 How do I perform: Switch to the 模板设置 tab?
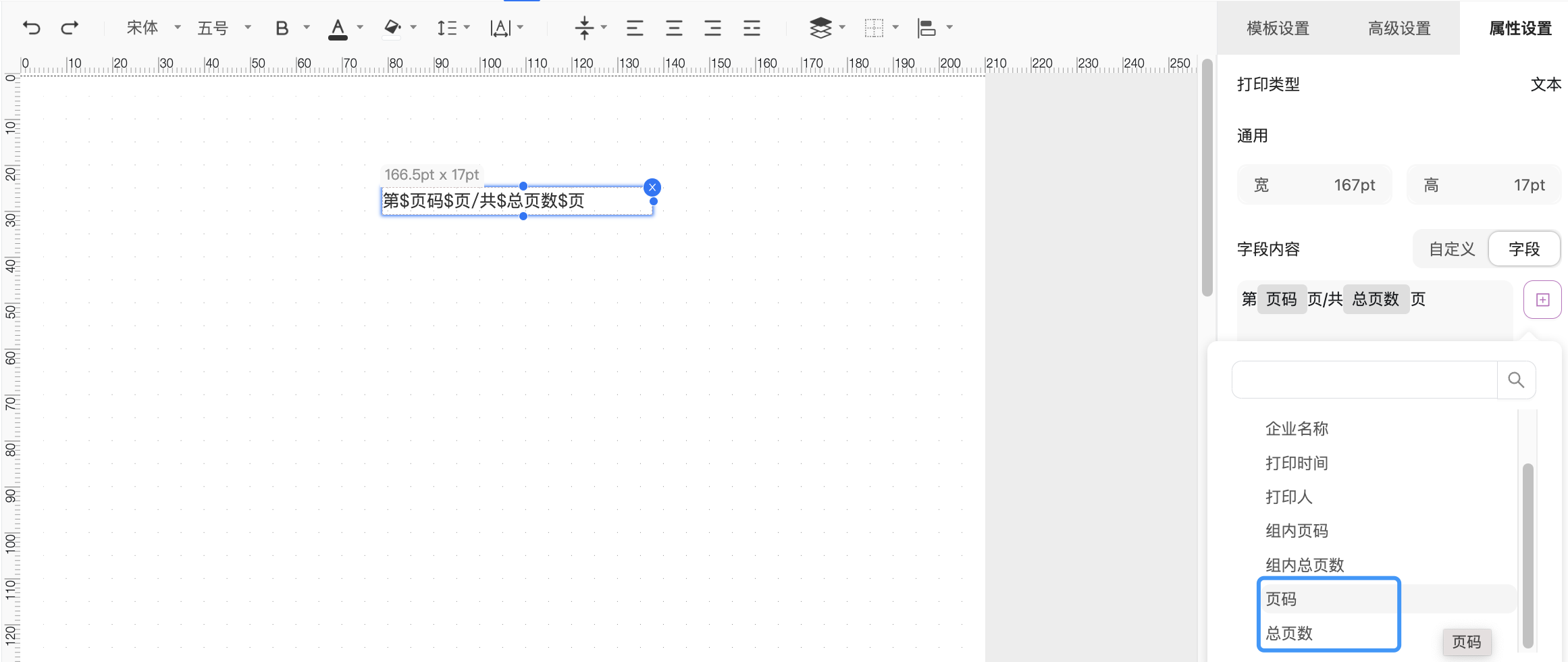(x=1278, y=28)
